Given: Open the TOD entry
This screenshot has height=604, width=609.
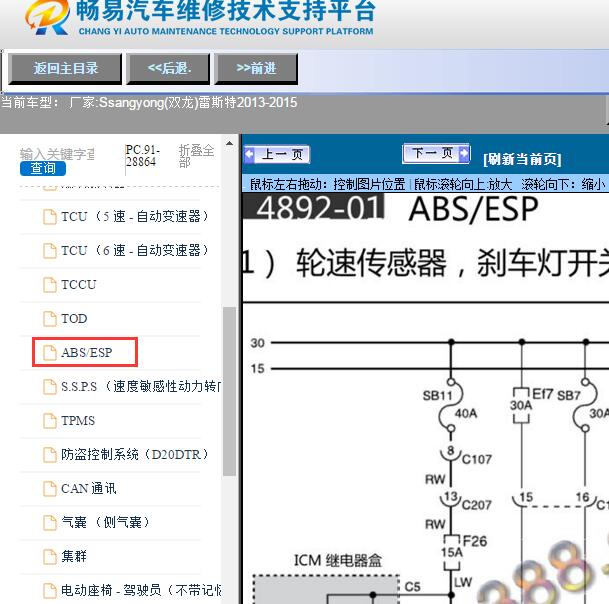Looking at the screenshot, I should point(74,319).
